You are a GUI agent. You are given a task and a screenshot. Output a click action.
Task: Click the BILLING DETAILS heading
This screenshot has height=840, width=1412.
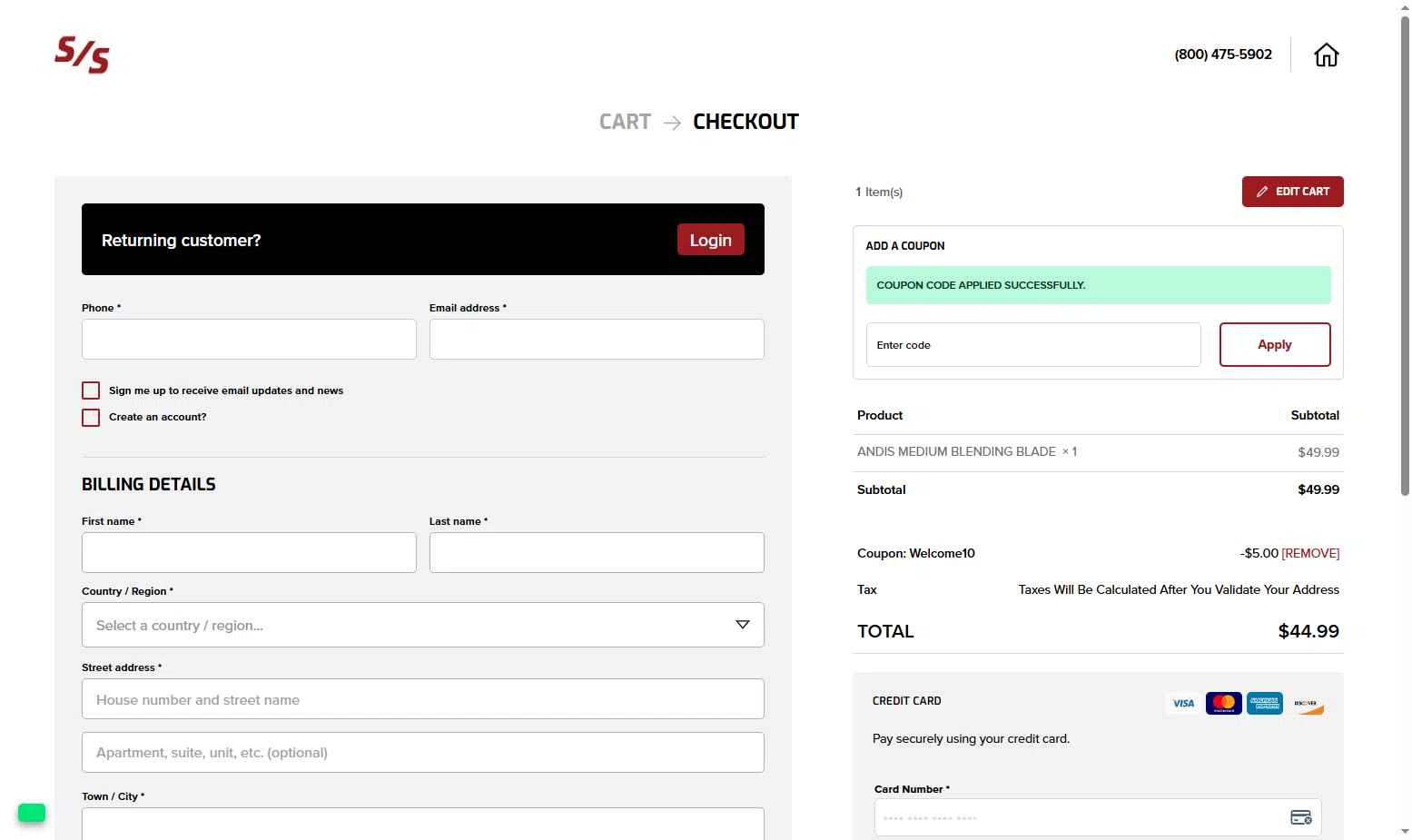click(149, 484)
